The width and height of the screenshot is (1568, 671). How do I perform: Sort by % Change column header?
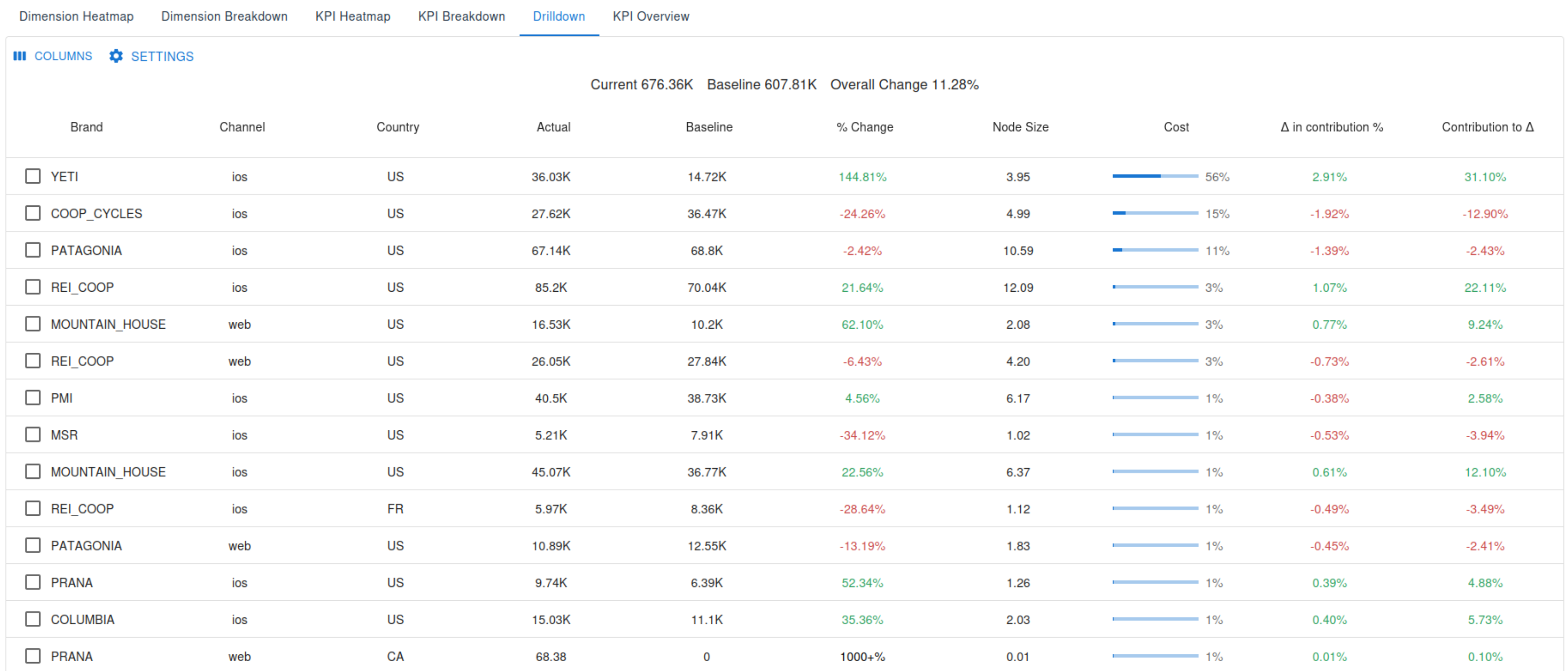click(x=865, y=127)
